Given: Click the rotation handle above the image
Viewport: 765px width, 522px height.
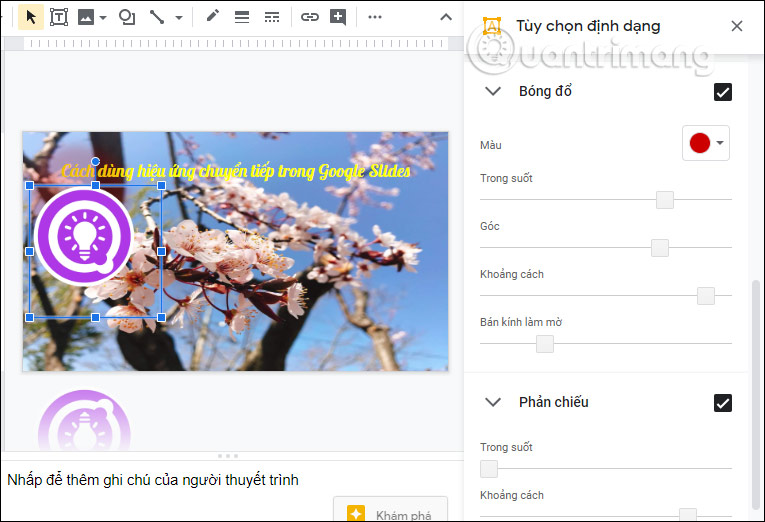Looking at the screenshot, I should coord(96,161).
